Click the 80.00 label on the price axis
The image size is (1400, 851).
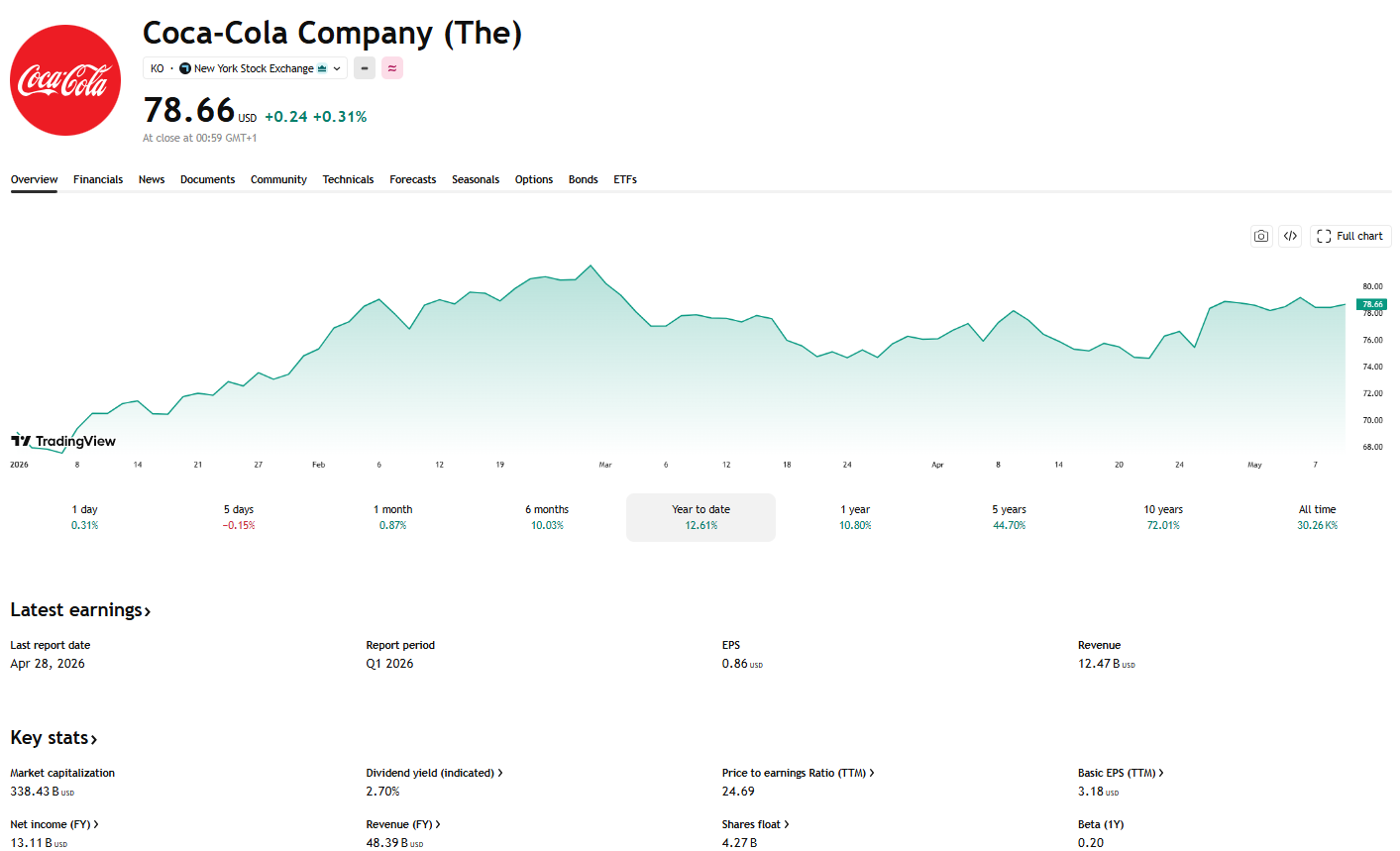pyautogui.click(x=1372, y=286)
